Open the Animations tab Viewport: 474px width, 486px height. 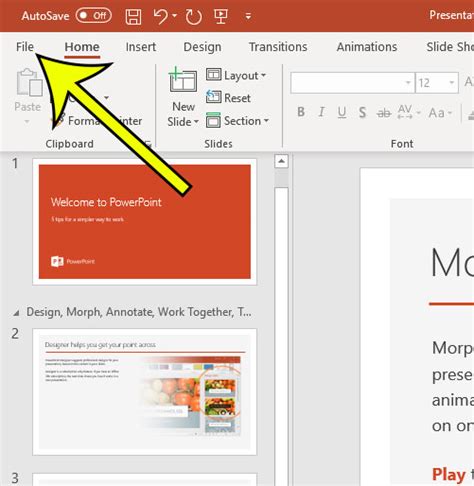tap(367, 47)
